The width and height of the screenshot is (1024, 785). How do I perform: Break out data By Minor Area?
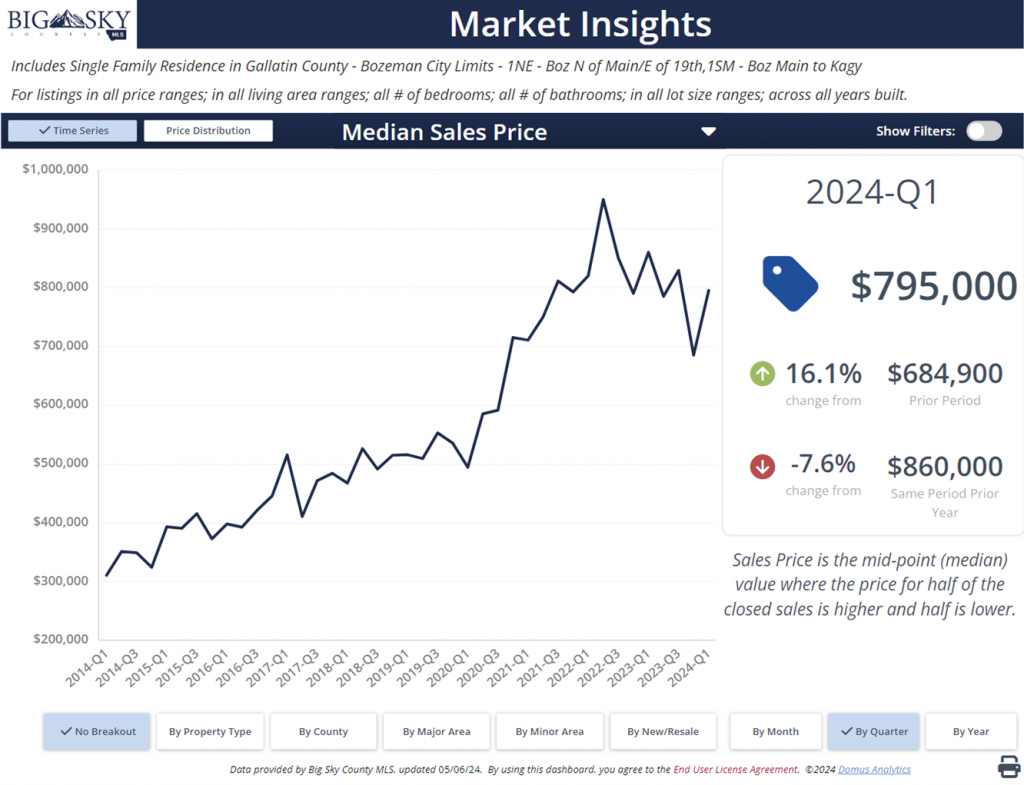(x=549, y=732)
